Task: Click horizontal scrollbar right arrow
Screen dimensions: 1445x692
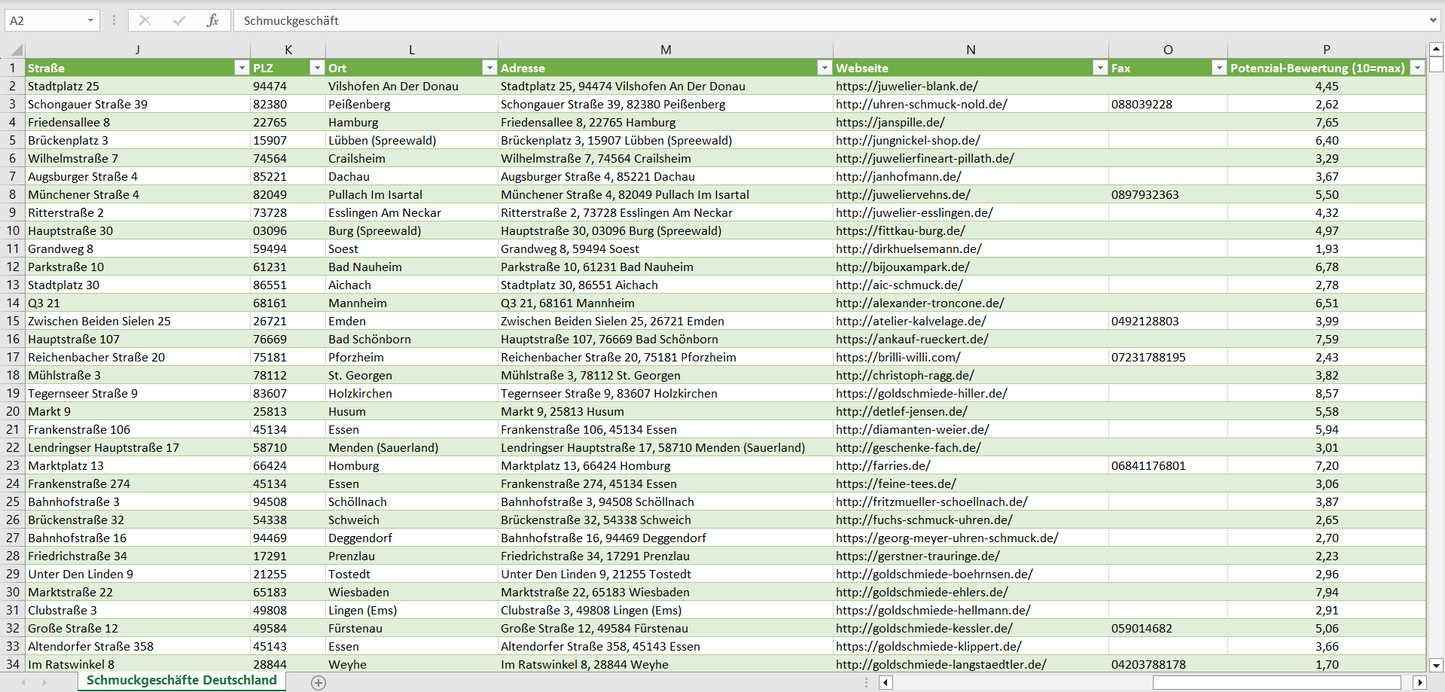Action: click(1419, 682)
